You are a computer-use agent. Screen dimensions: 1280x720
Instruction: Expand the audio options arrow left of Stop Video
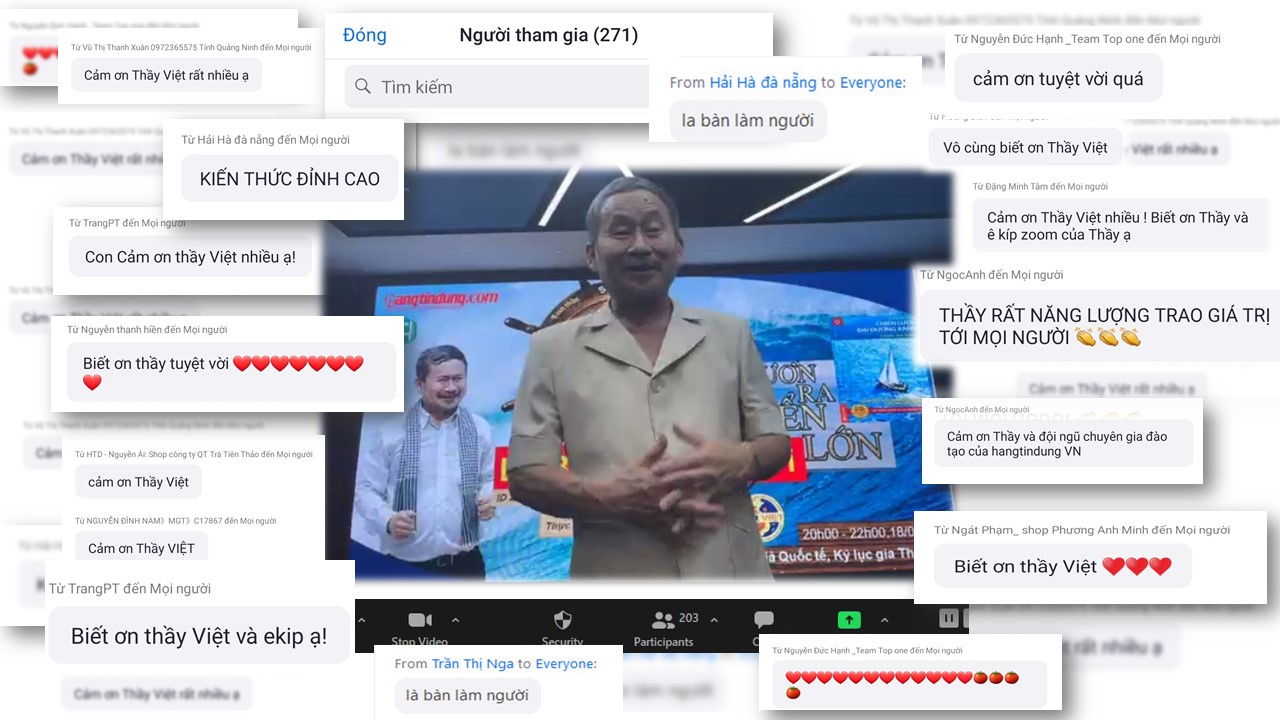[x=362, y=620]
